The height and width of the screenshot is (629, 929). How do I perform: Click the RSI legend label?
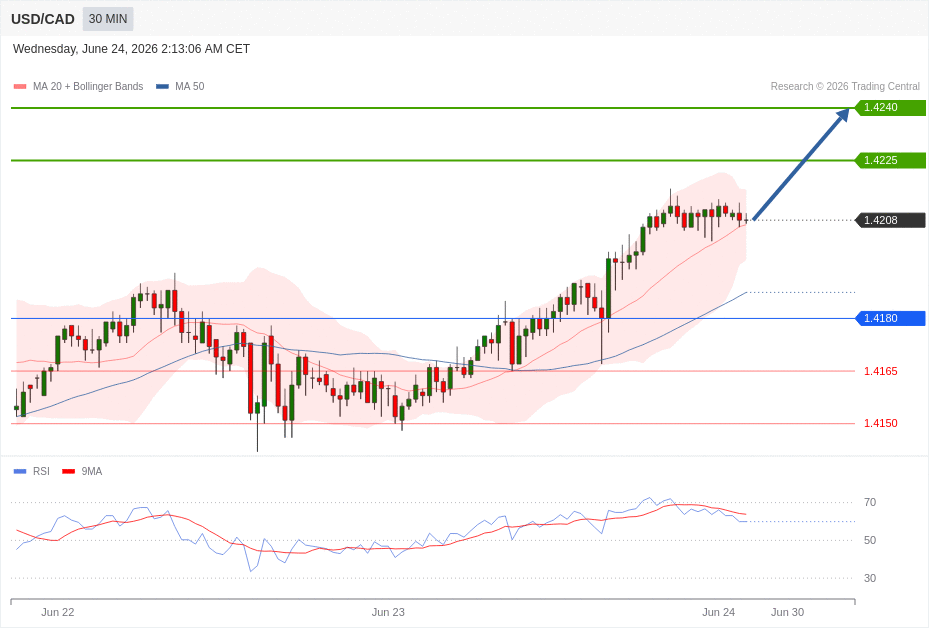pyautogui.click(x=41, y=471)
